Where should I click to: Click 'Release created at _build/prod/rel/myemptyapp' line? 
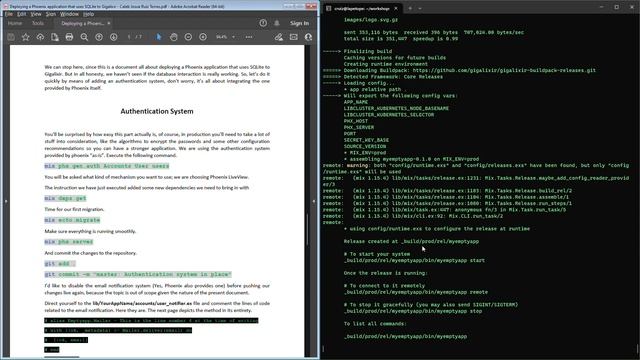pos(411,241)
